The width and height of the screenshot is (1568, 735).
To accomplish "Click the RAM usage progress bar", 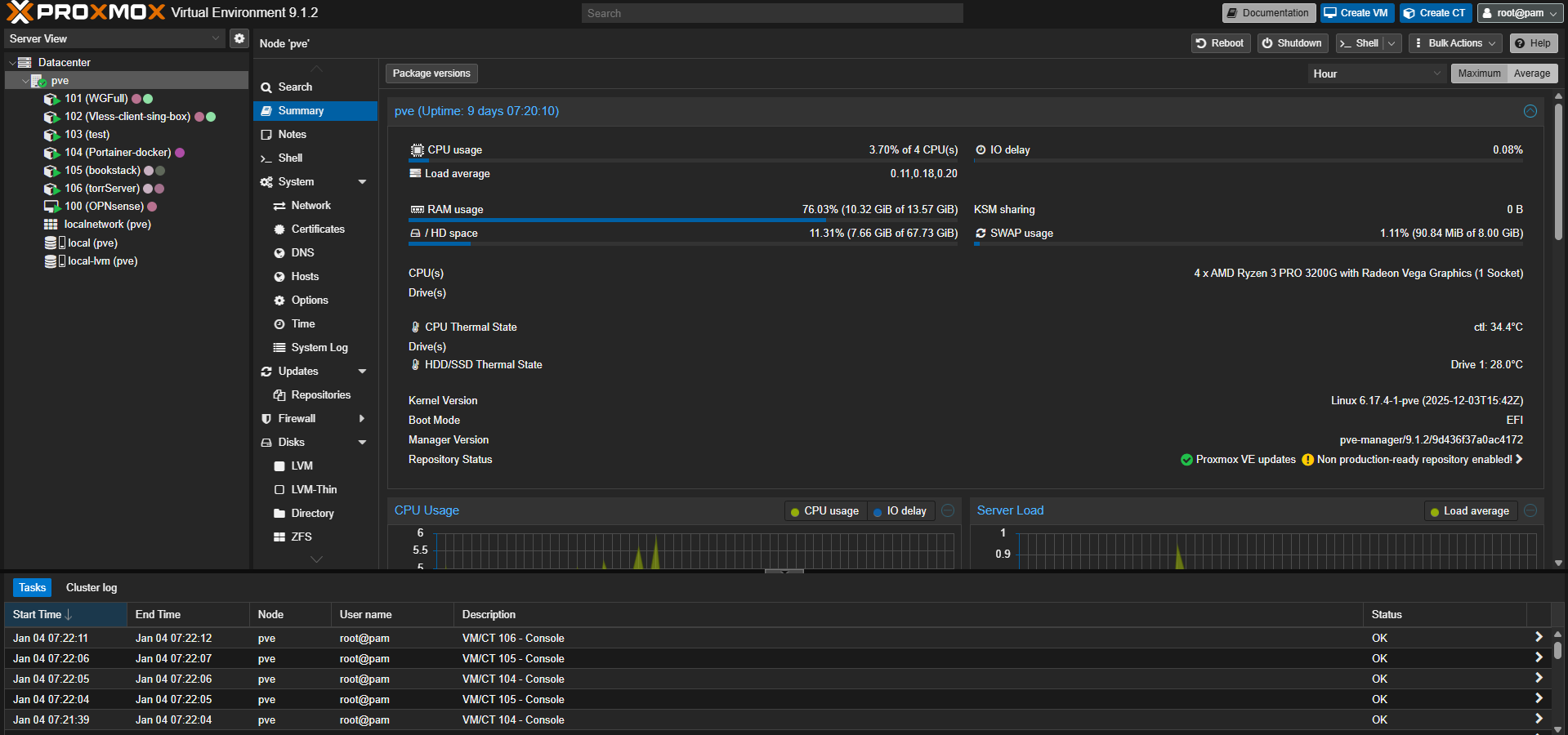I will [x=683, y=220].
